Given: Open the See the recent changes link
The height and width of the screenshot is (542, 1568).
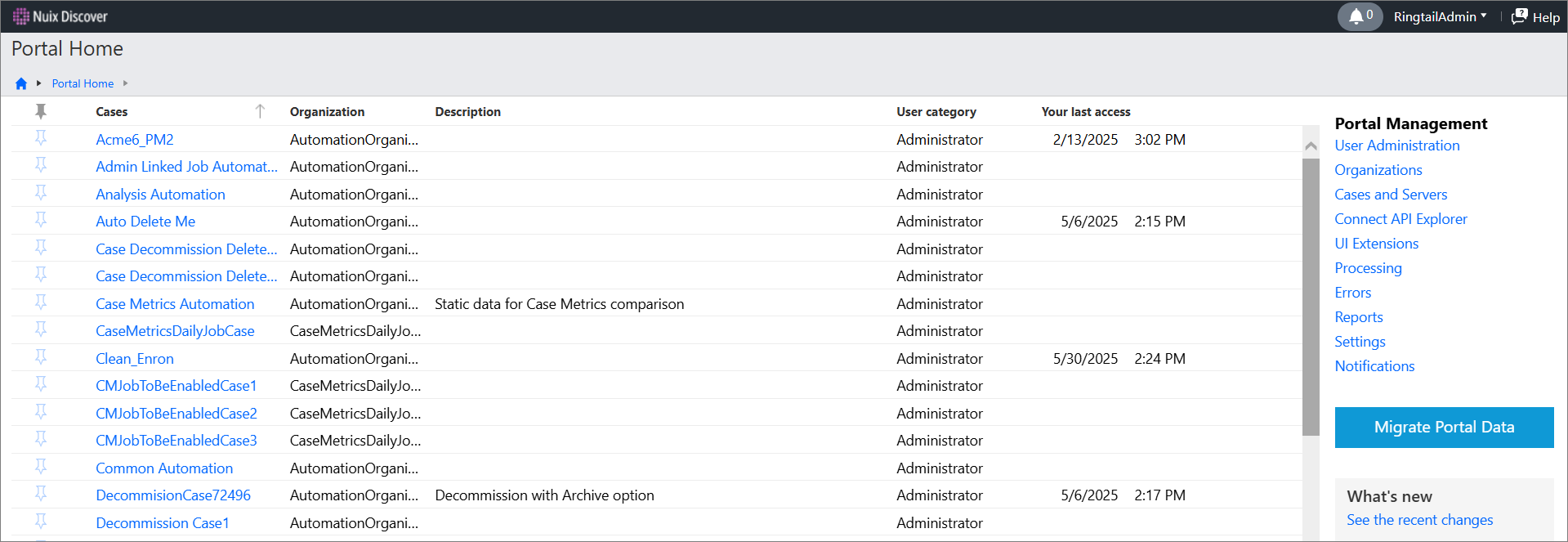Looking at the screenshot, I should (1419, 520).
